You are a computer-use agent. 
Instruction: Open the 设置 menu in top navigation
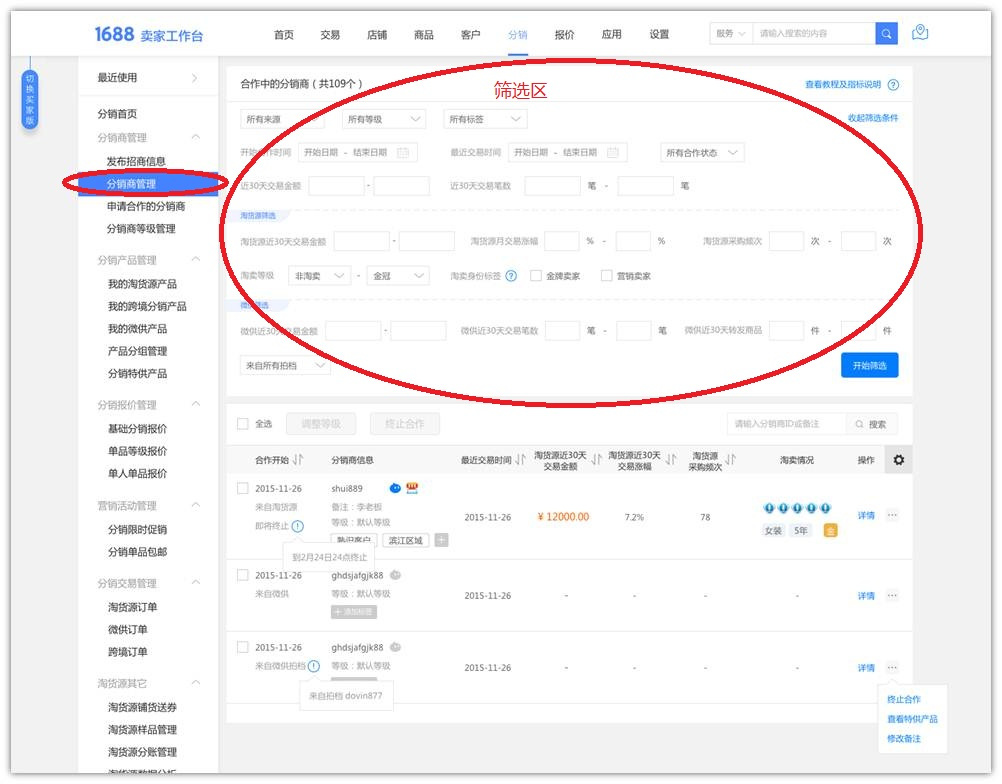[x=660, y=33]
